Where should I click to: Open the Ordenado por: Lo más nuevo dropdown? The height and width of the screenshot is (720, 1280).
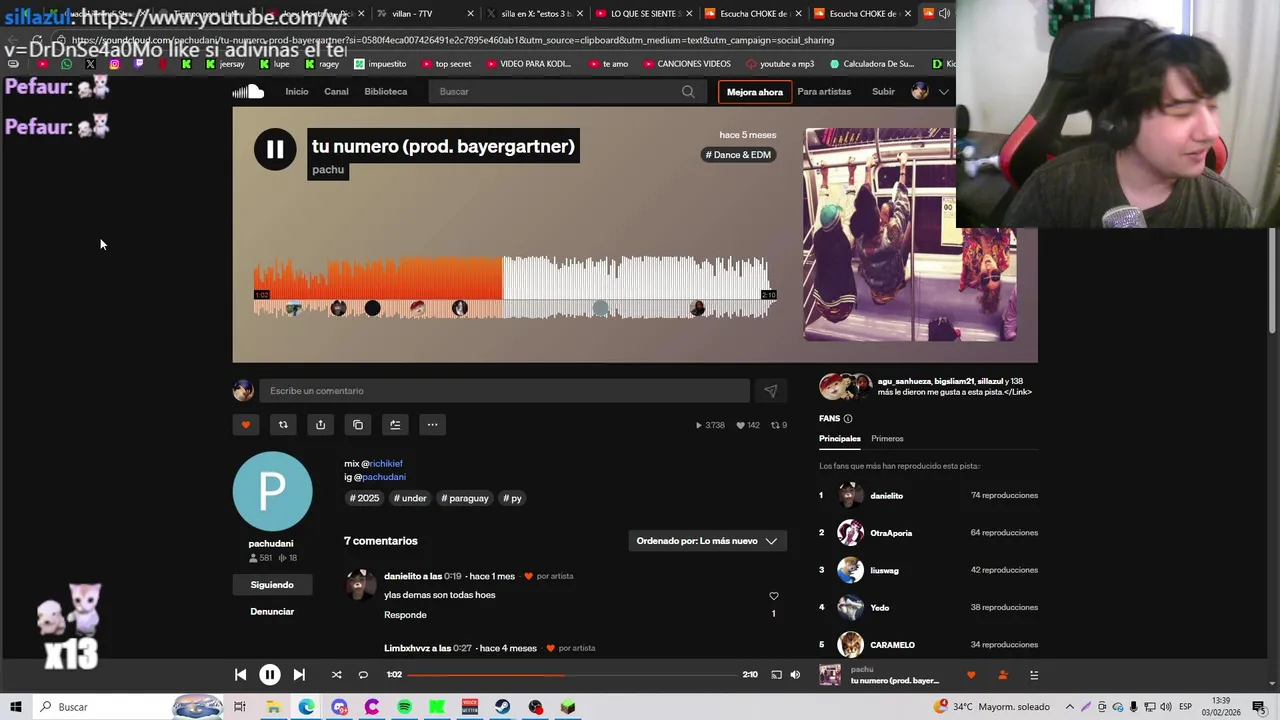pyautogui.click(x=707, y=541)
